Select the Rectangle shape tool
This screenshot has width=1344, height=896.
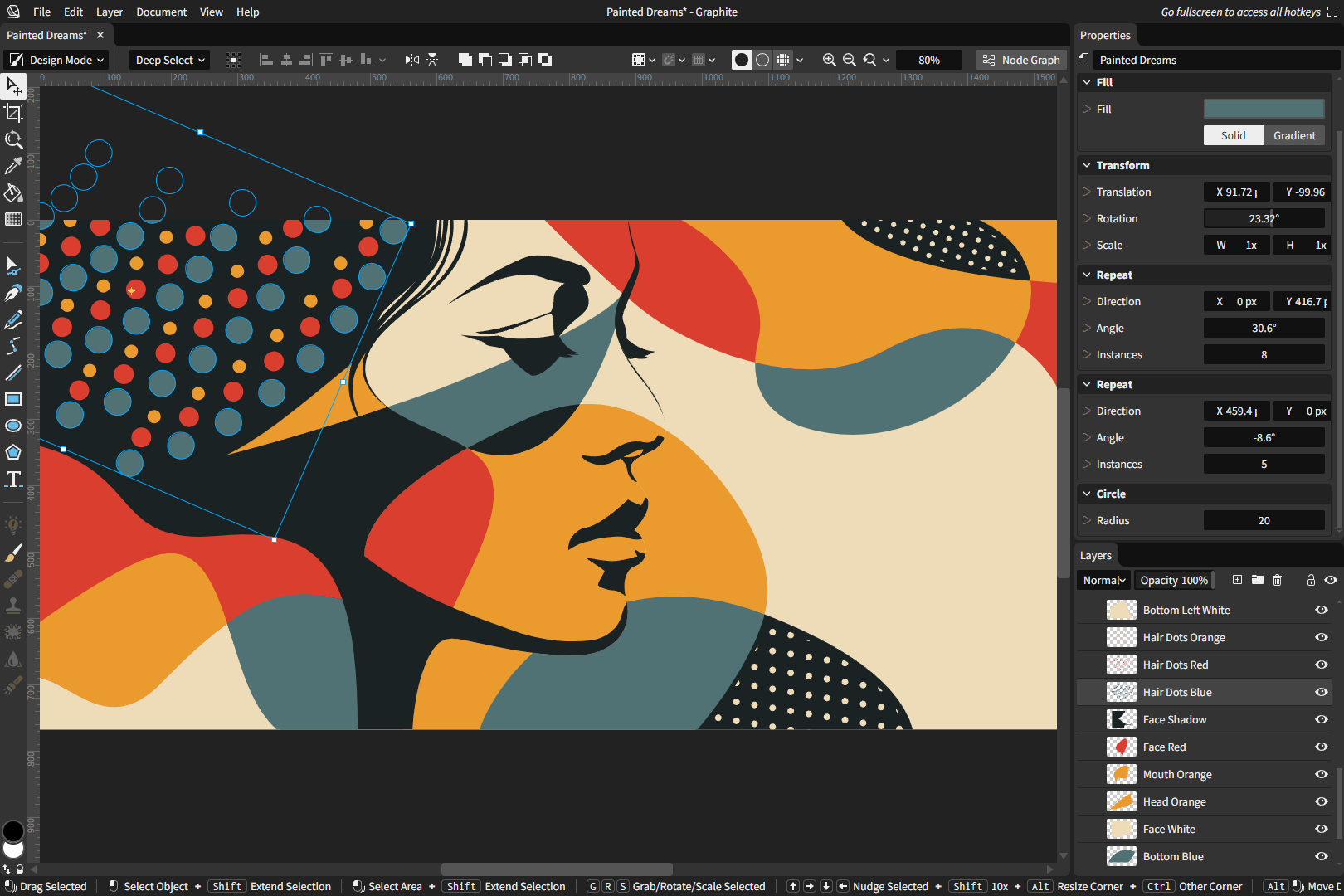click(x=13, y=399)
